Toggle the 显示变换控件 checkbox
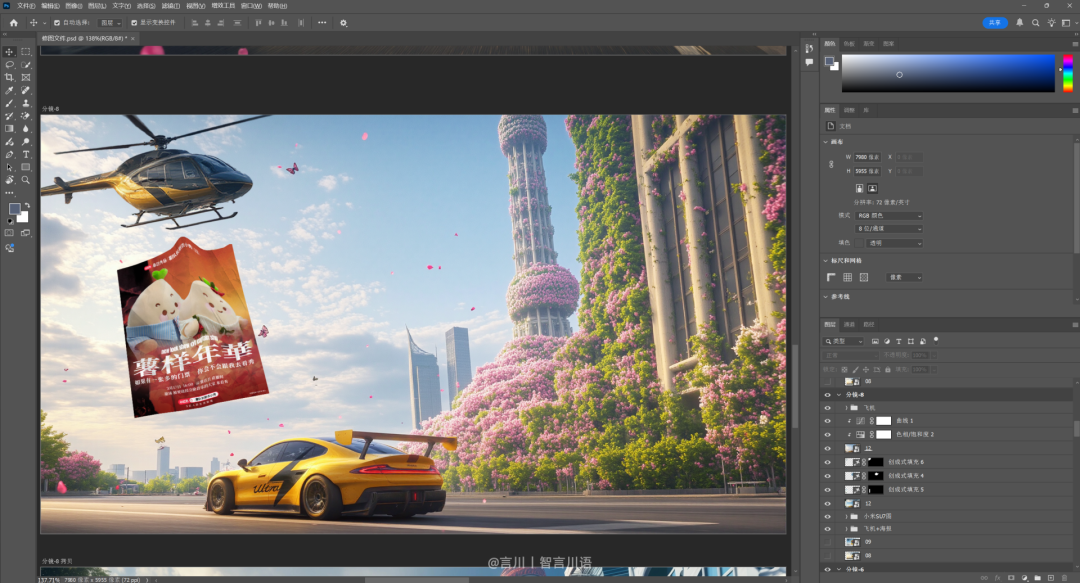The height and width of the screenshot is (583, 1080). tap(134, 22)
